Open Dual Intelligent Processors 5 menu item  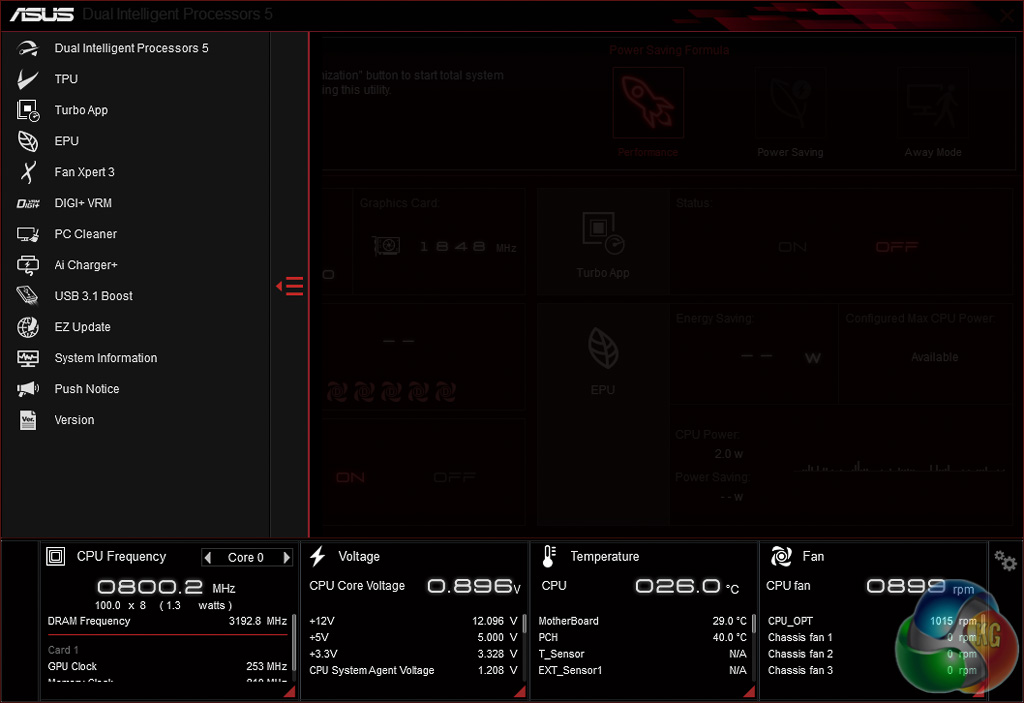pos(131,48)
